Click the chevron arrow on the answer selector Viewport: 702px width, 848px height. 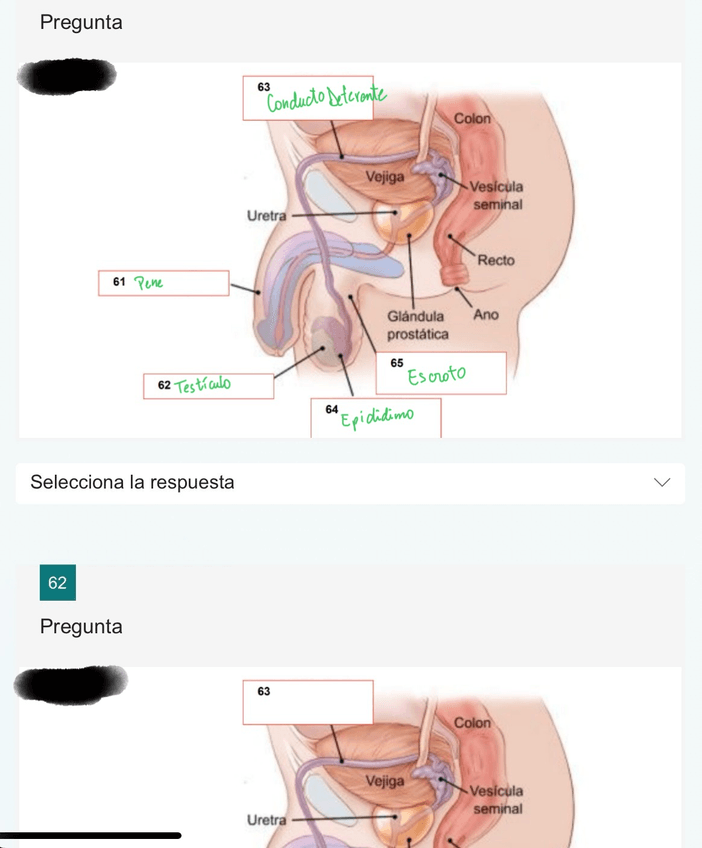click(661, 483)
